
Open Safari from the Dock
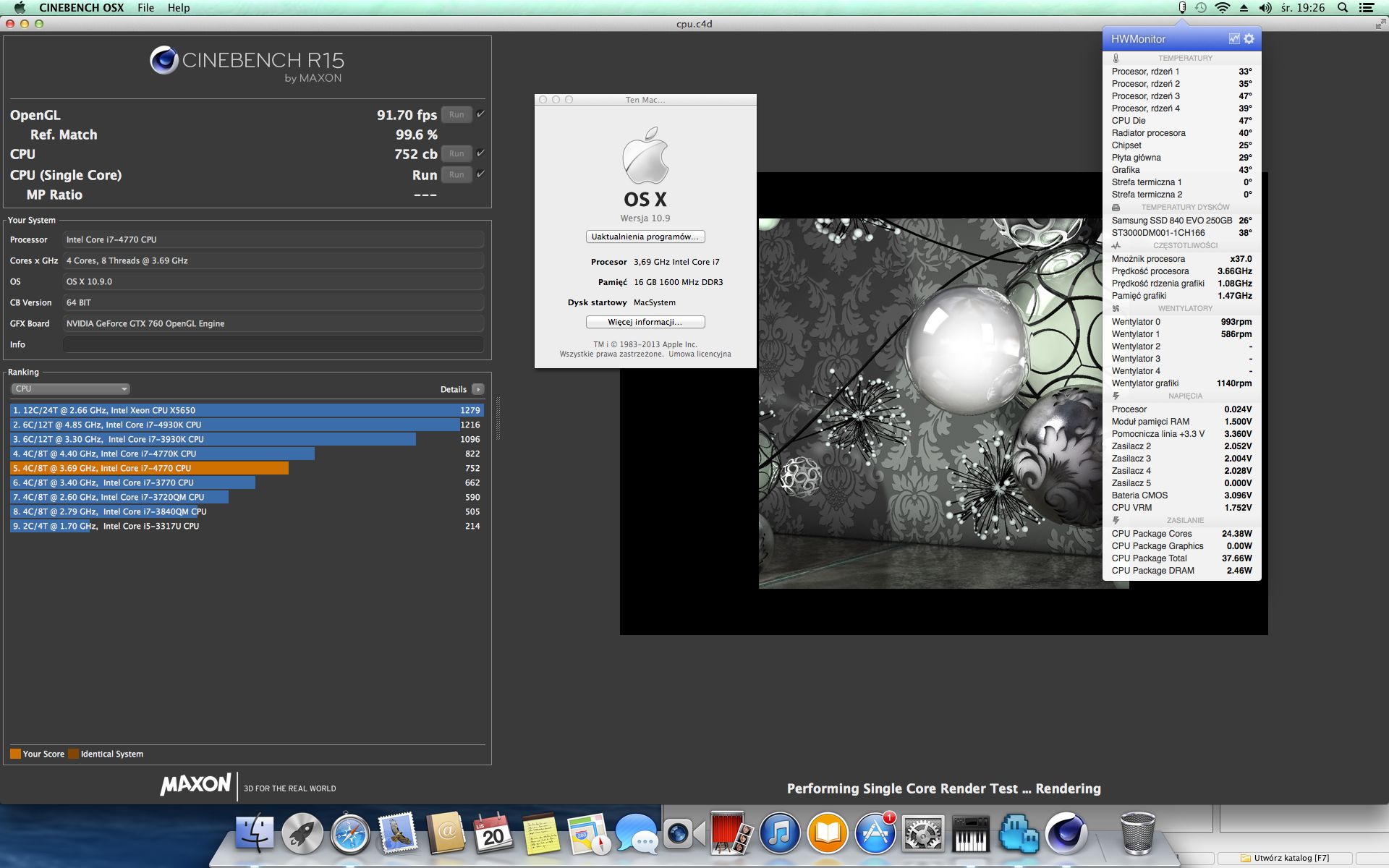pyautogui.click(x=350, y=833)
